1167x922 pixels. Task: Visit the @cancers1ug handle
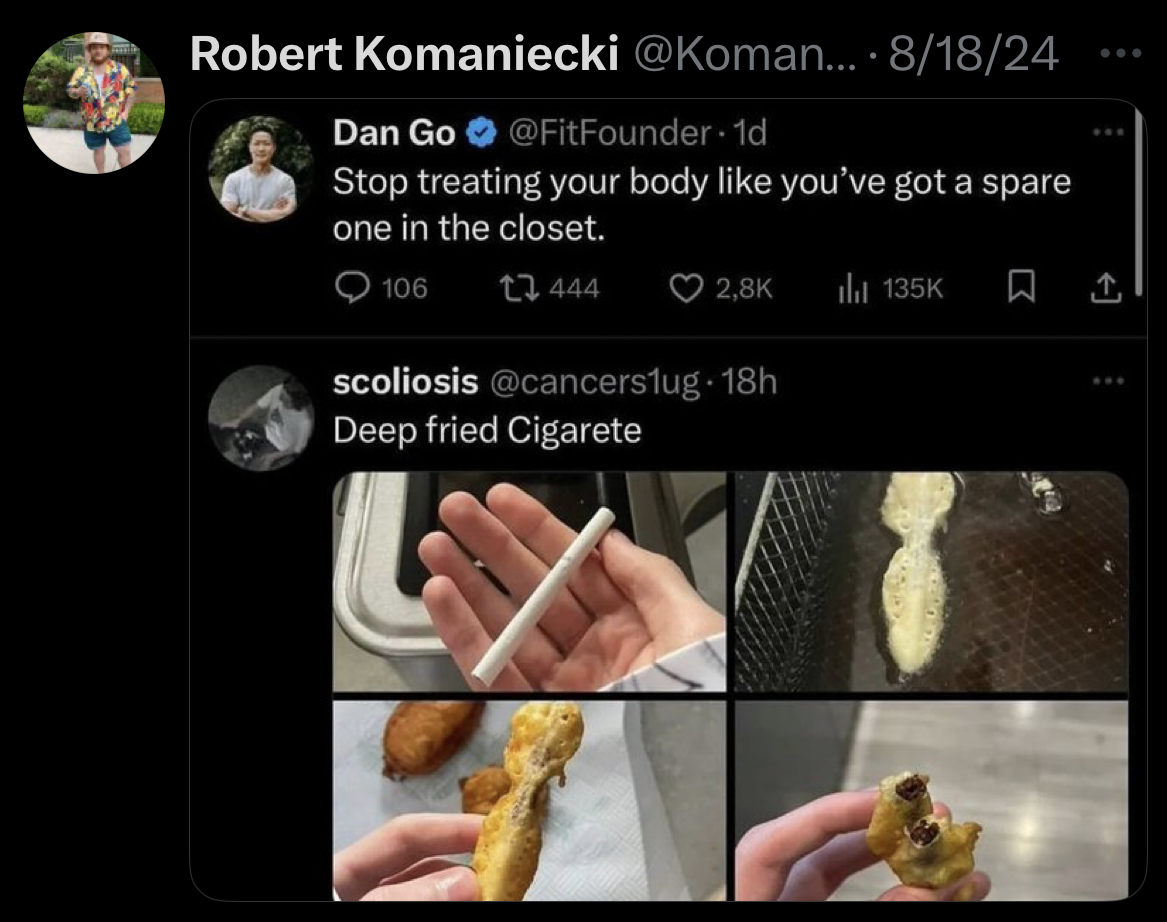click(596, 381)
